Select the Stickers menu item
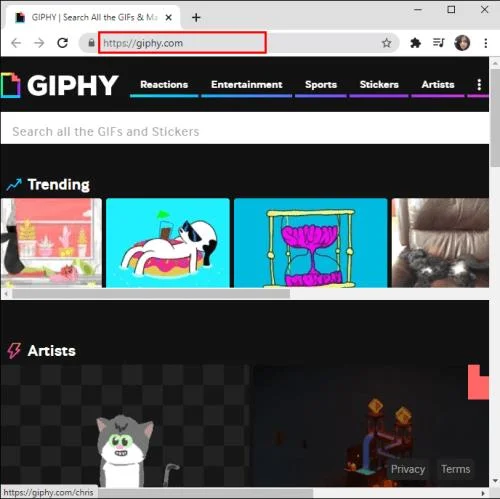Image resolution: width=500 pixels, height=499 pixels. pyautogui.click(x=379, y=85)
